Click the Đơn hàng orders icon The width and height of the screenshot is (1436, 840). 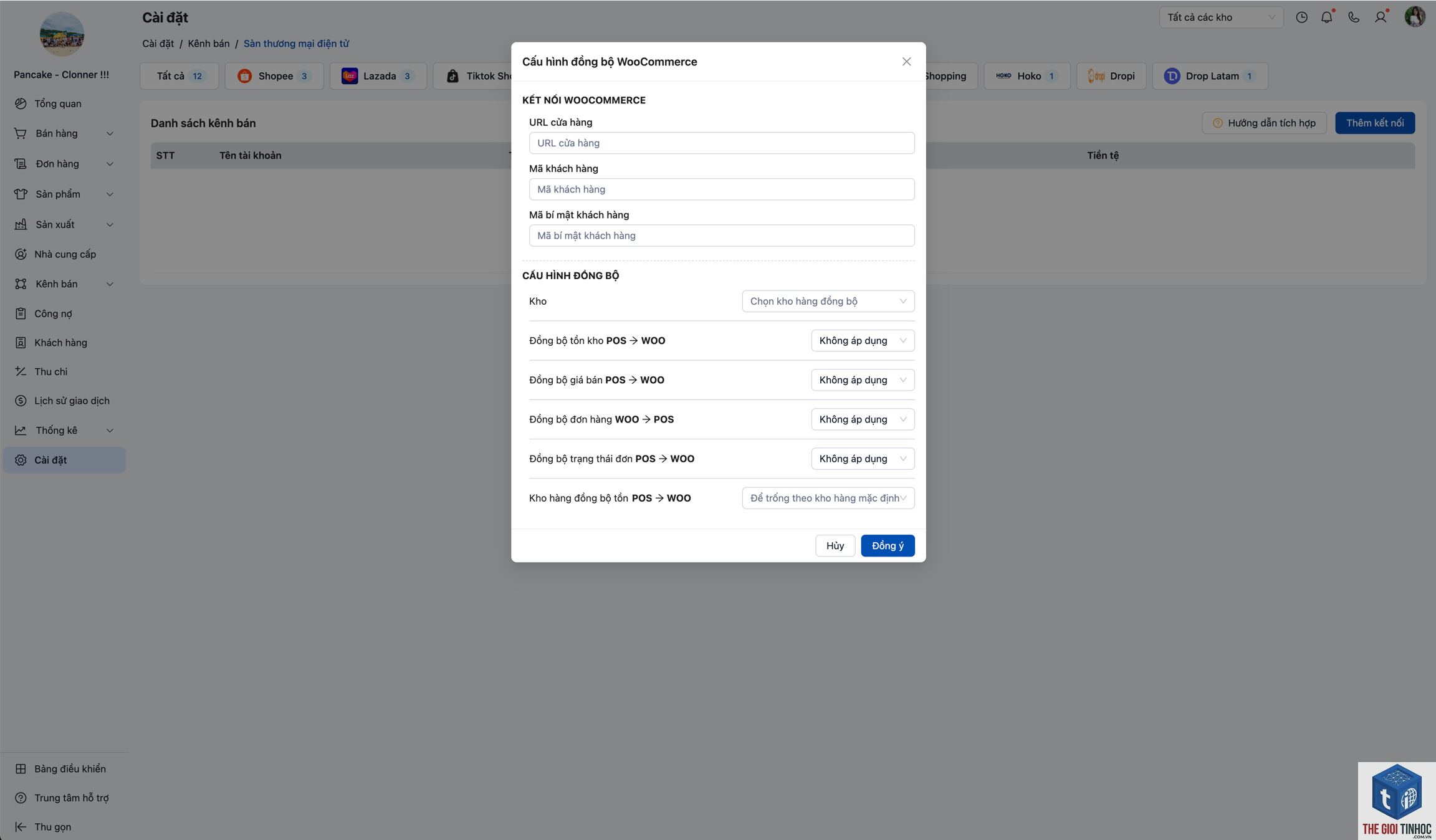pos(21,164)
